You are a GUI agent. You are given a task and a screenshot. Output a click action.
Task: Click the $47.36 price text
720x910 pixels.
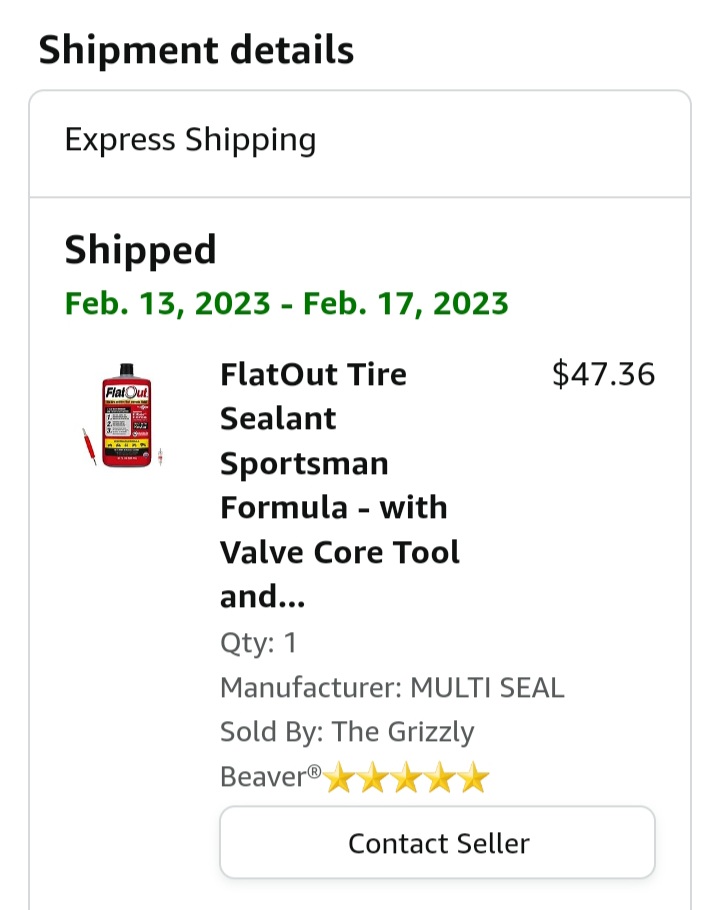point(604,373)
